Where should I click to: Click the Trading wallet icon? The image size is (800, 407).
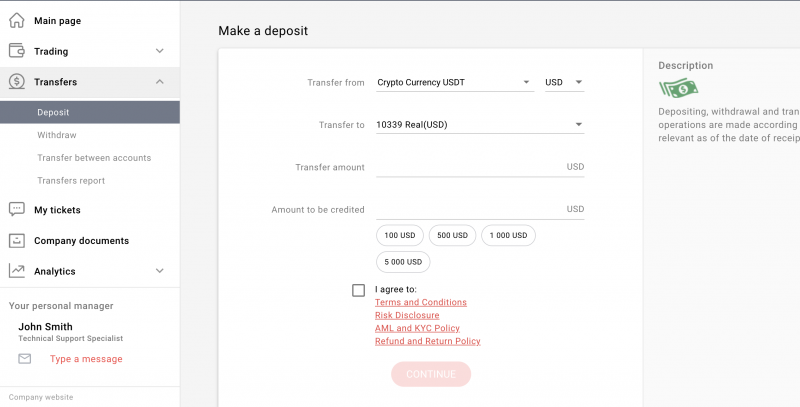(16, 50)
